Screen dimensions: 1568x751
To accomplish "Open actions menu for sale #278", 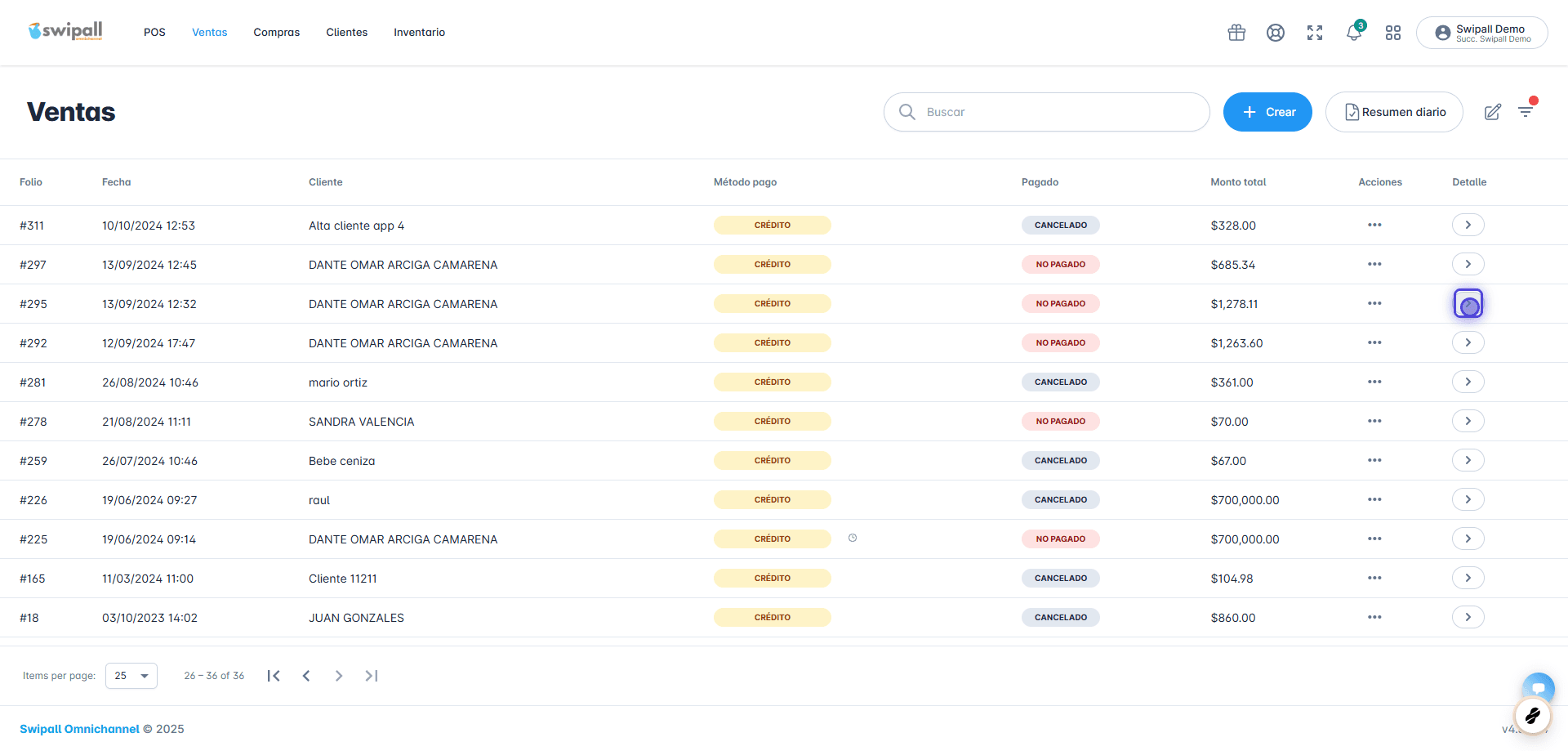I will (x=1374, y=421).
